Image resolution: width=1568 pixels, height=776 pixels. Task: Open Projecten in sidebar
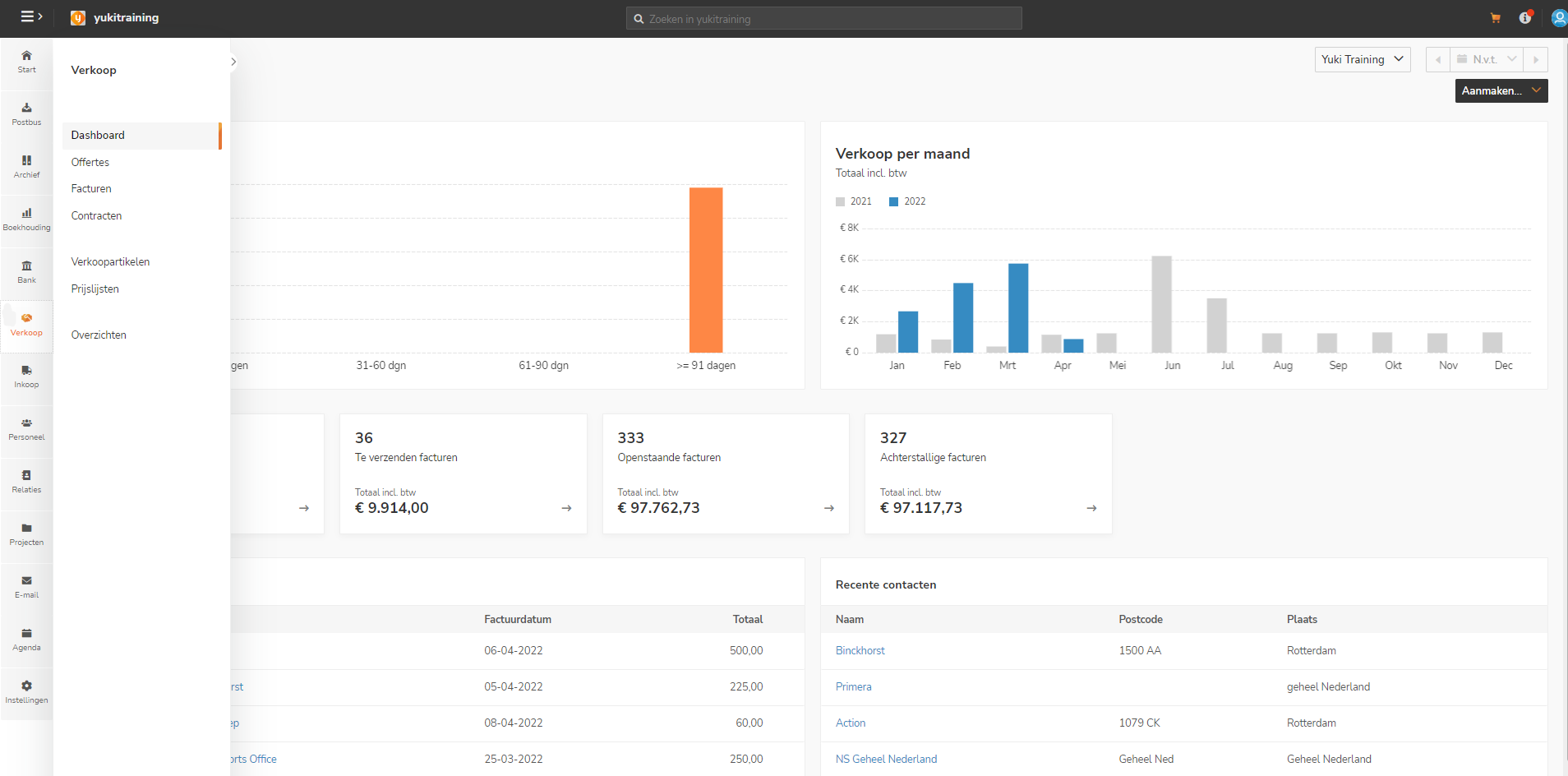(26, 534)
